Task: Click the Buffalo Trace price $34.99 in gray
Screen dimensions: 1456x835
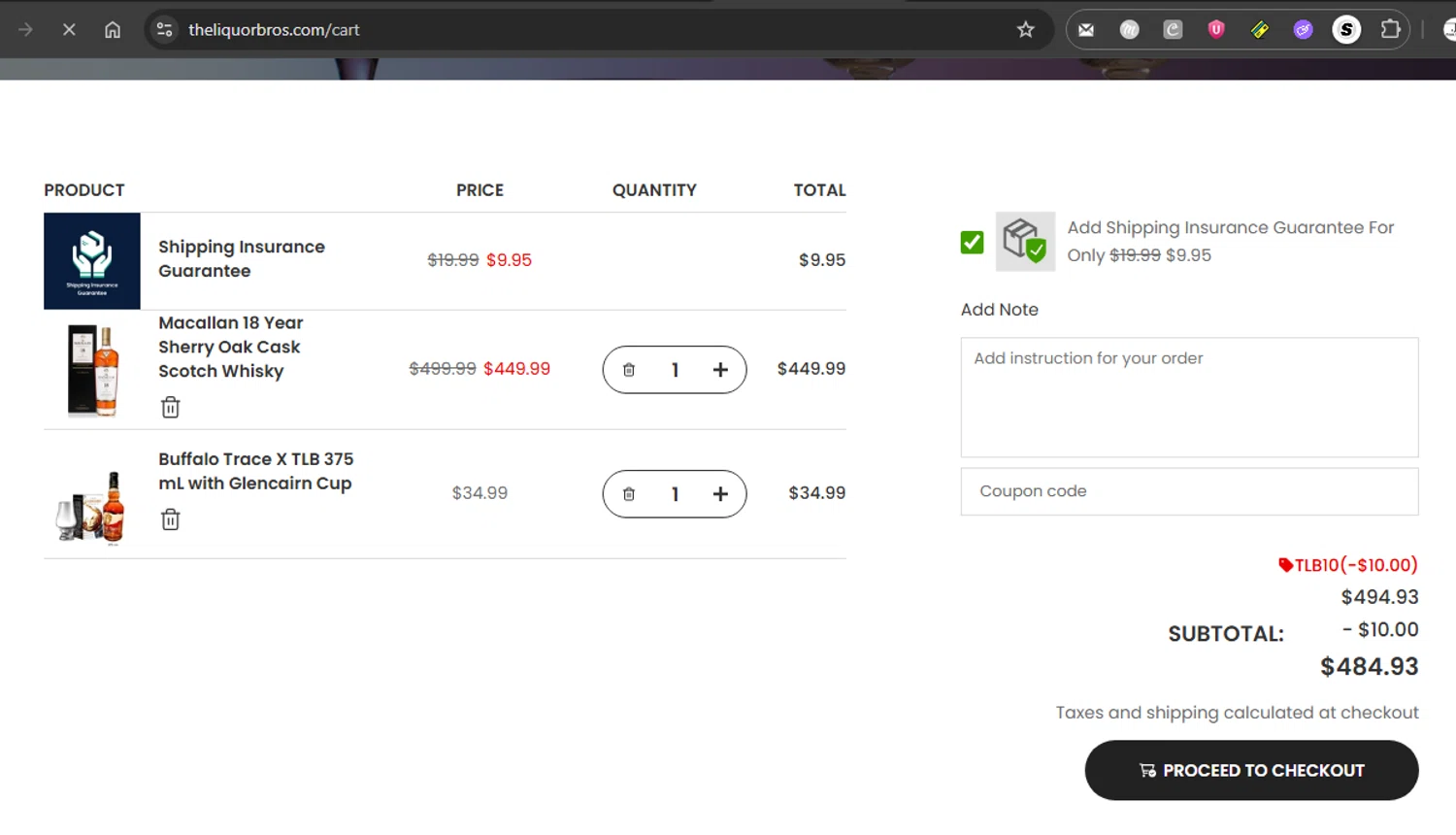Action: click(480, 493)
